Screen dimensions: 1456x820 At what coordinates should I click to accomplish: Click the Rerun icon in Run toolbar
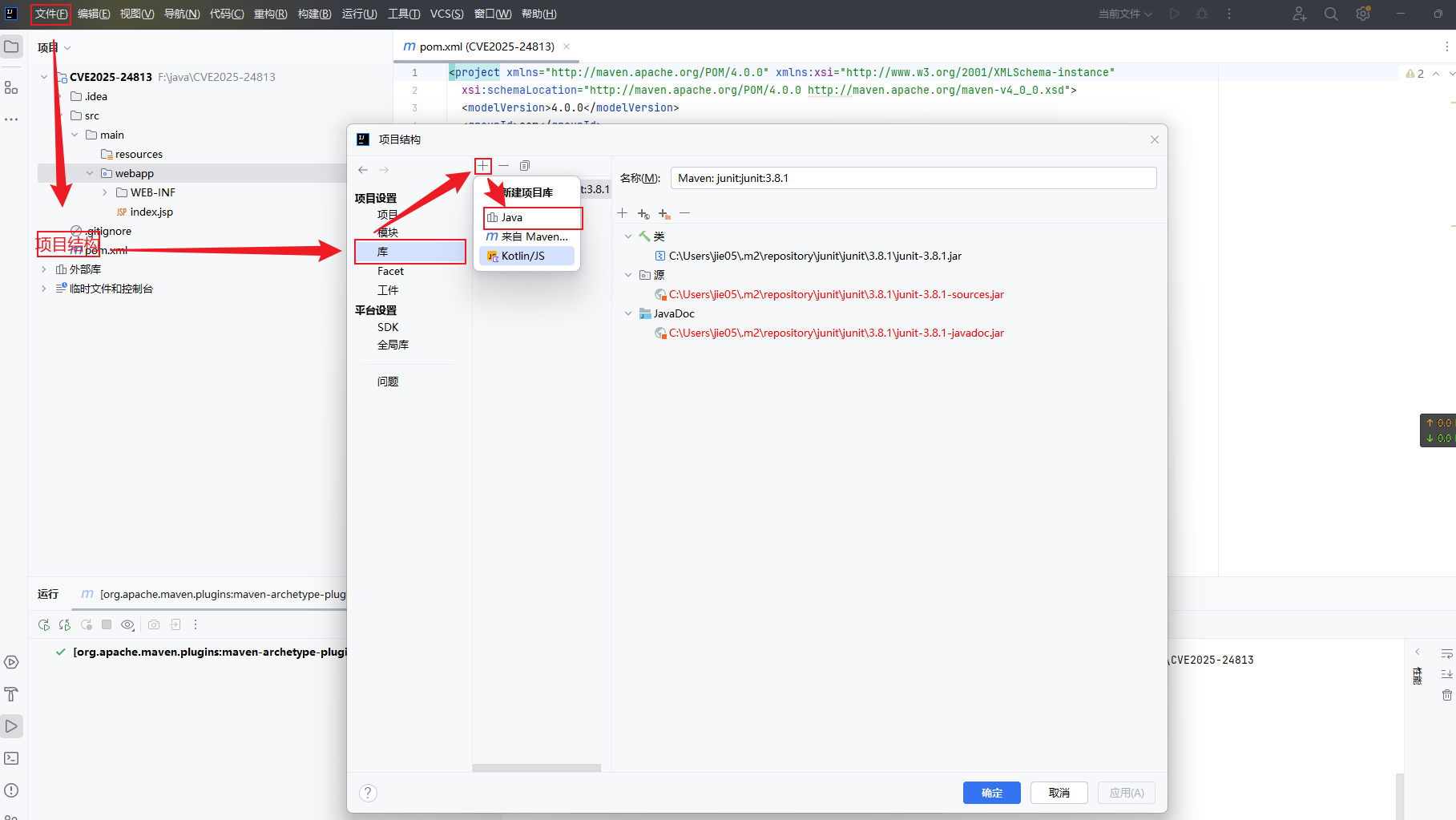tap(44, 624)
